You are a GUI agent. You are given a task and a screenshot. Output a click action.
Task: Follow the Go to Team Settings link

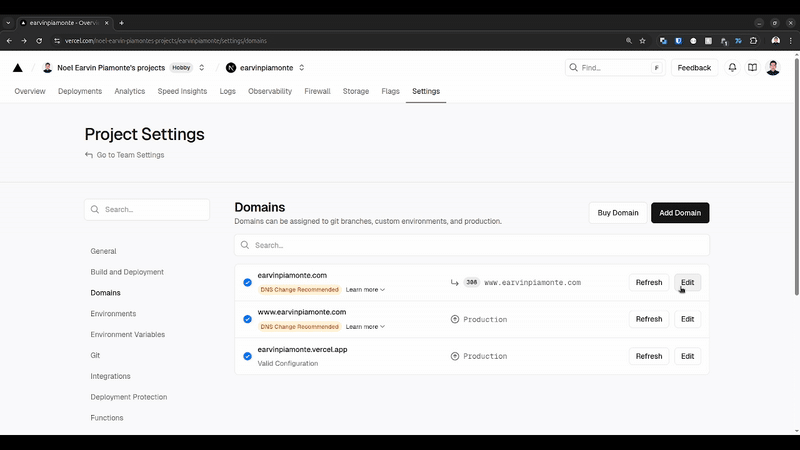pos(130,155)
